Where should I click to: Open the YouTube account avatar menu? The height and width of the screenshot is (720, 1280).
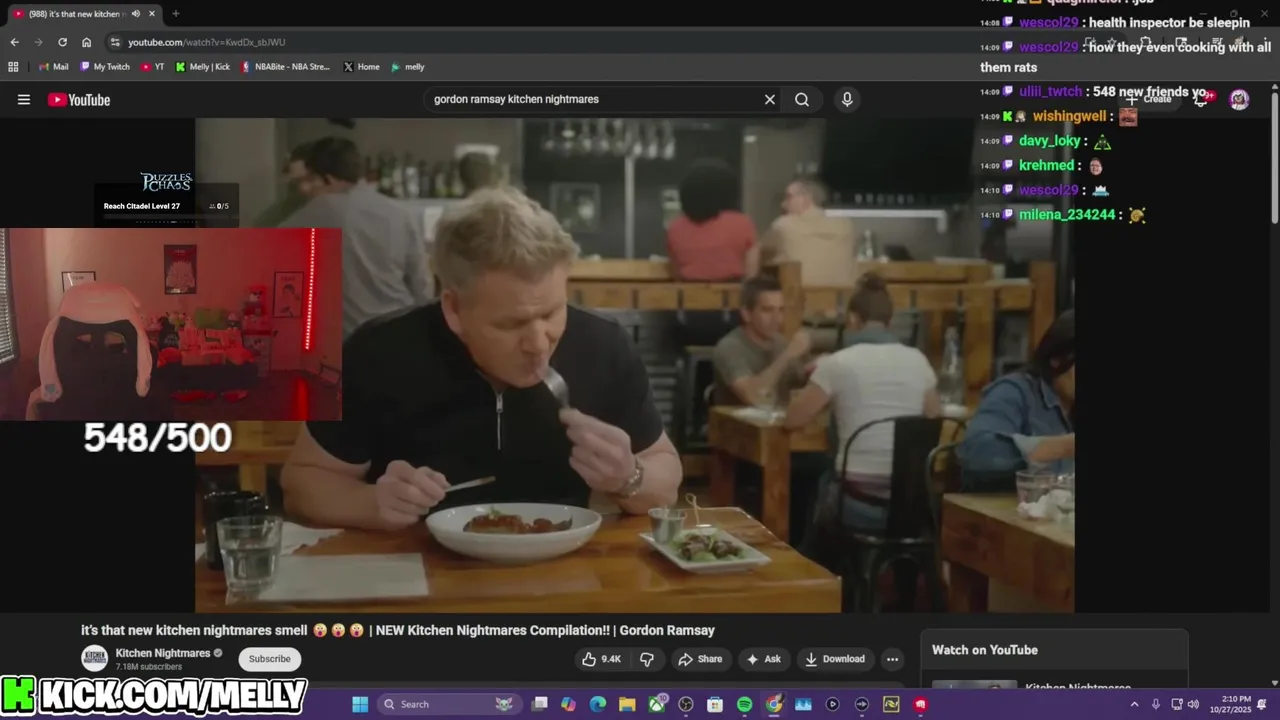point(1239,99)
